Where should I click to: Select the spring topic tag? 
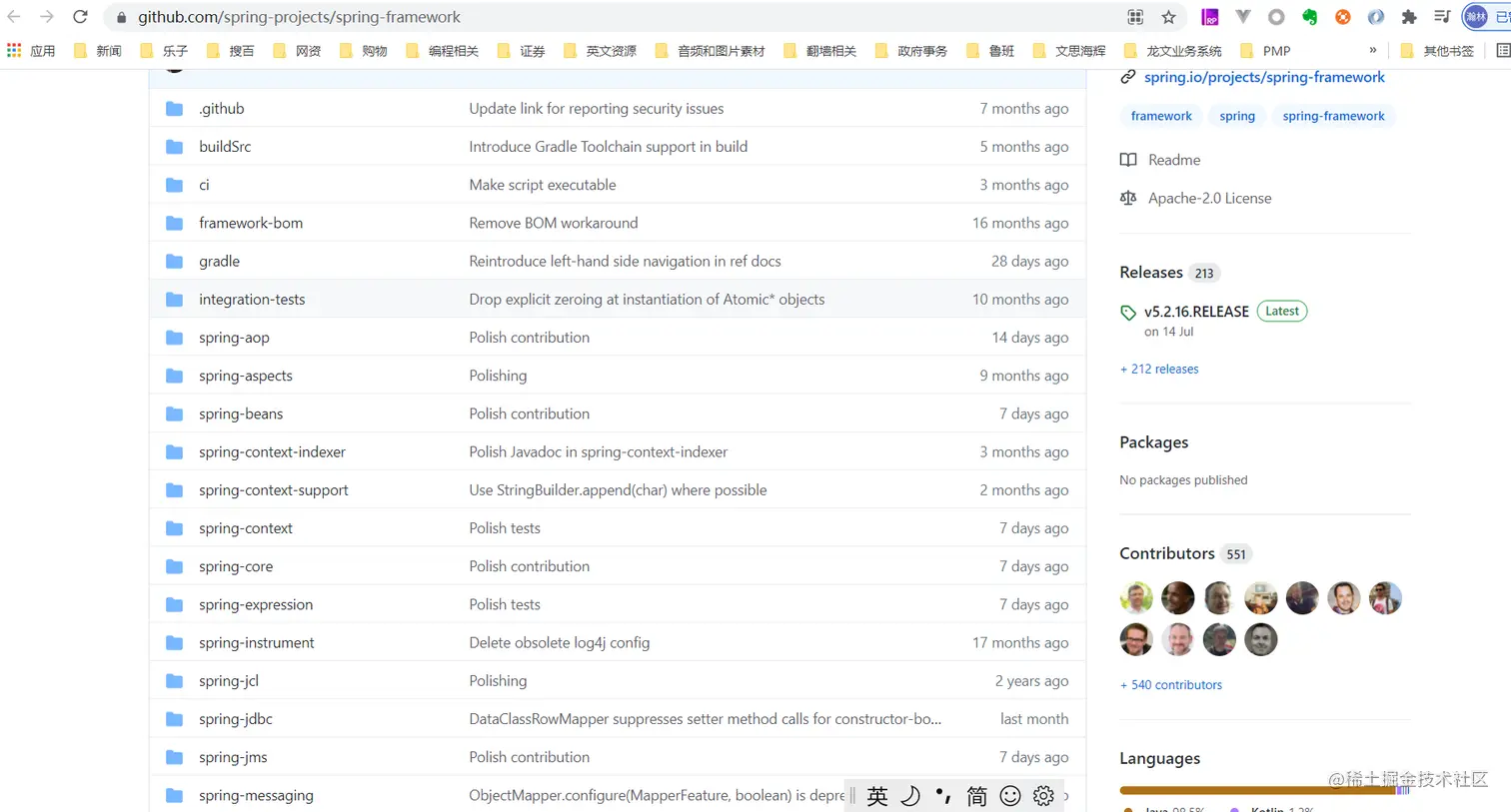pyautogui.click(x=1237, y=116)
